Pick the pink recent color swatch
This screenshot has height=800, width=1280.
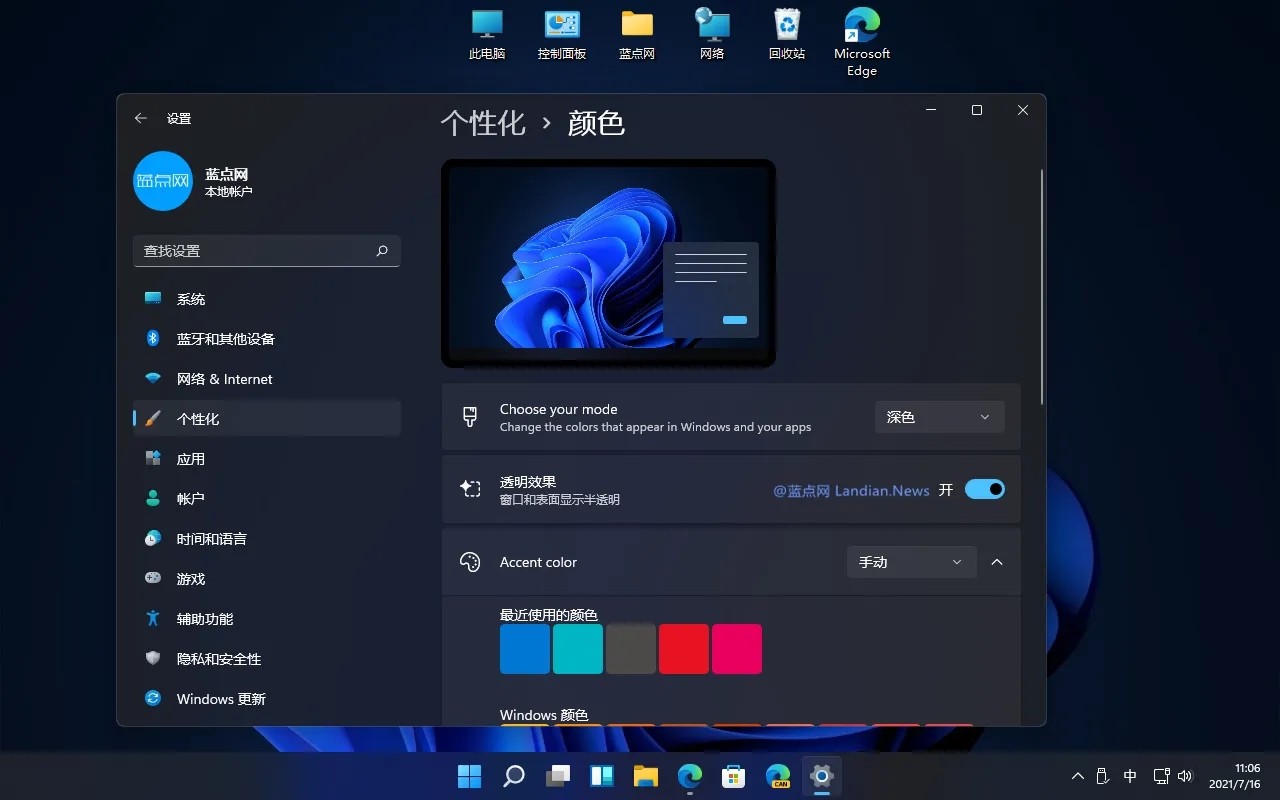coord(737,649)
